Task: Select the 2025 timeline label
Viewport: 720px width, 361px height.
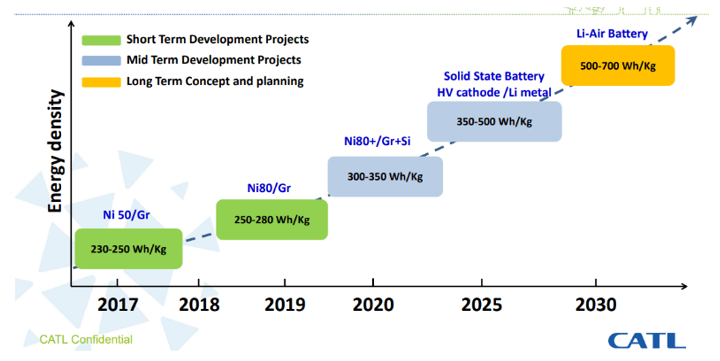Action: [x=482, y=305]
